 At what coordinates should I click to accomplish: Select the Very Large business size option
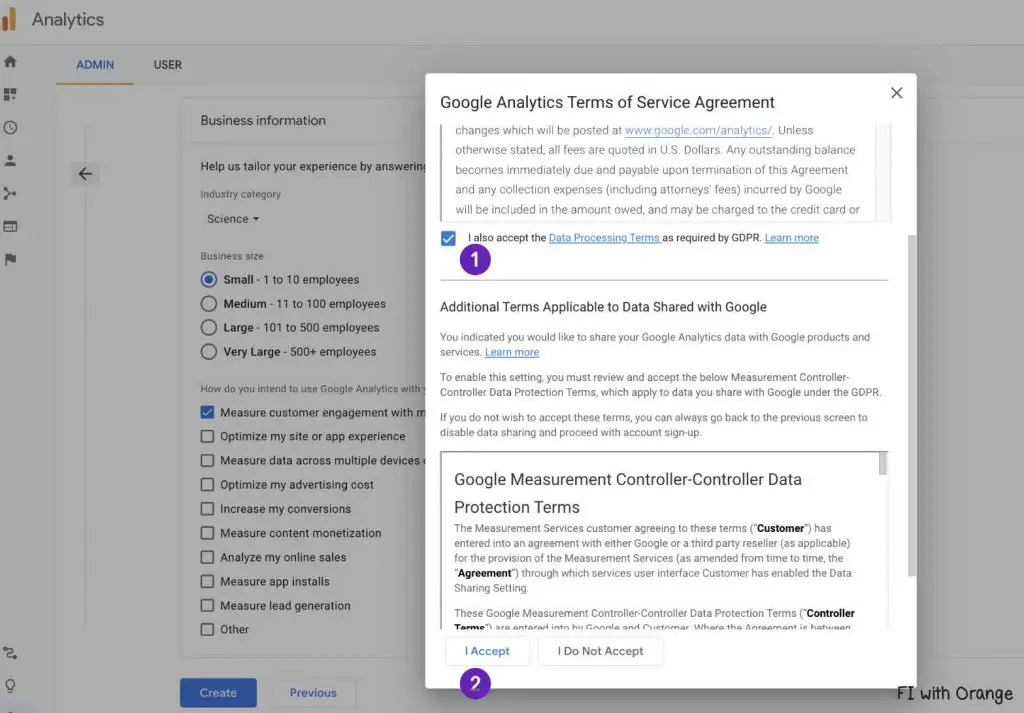(x=209, y=351)
